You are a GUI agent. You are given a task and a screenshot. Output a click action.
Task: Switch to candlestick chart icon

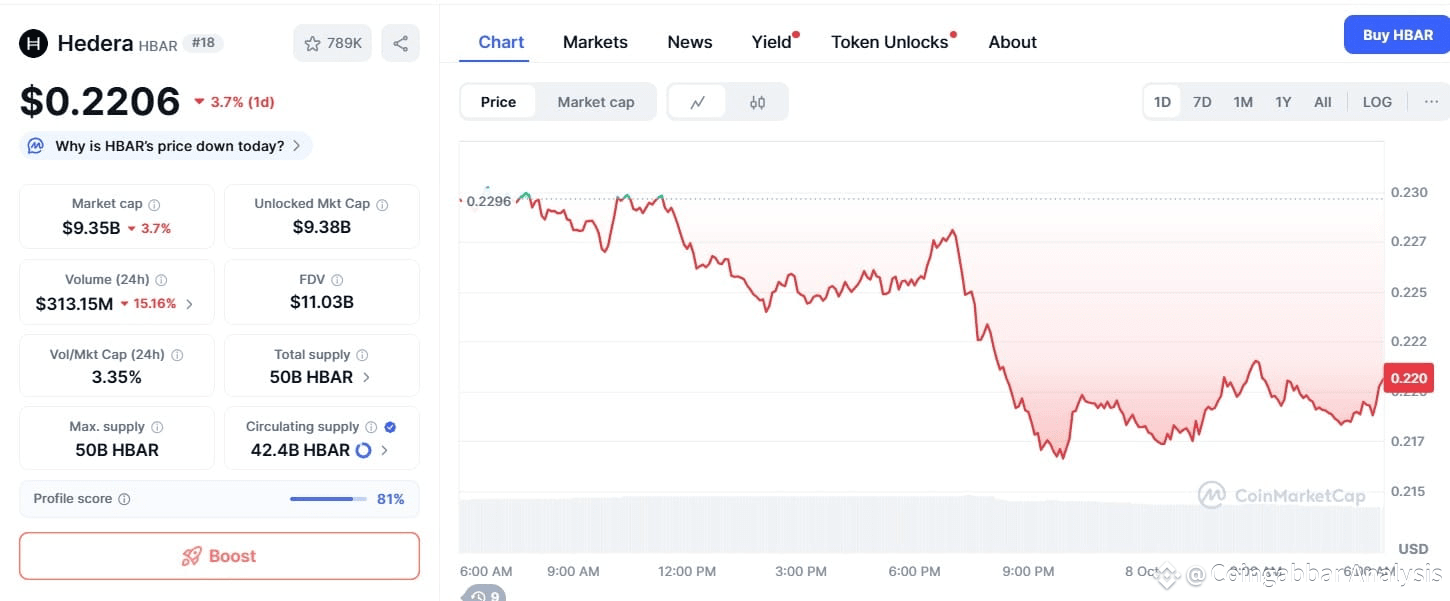pos(757,102)
